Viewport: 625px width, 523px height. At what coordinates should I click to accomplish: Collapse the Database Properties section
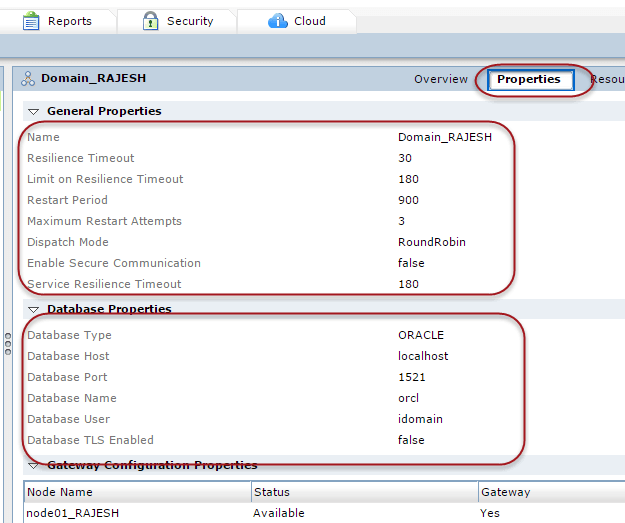[33, 310]
